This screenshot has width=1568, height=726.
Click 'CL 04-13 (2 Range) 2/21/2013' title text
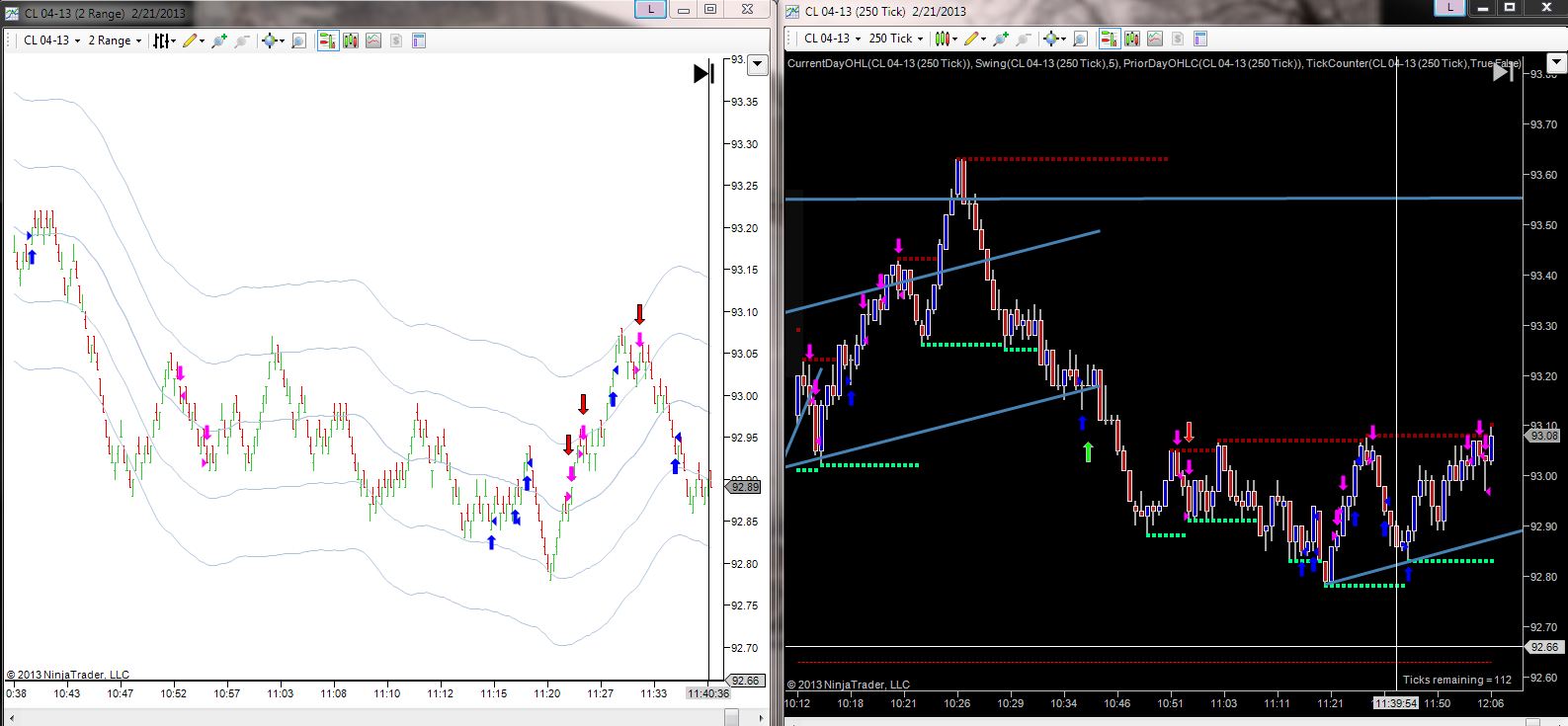[x=104, y=13]
